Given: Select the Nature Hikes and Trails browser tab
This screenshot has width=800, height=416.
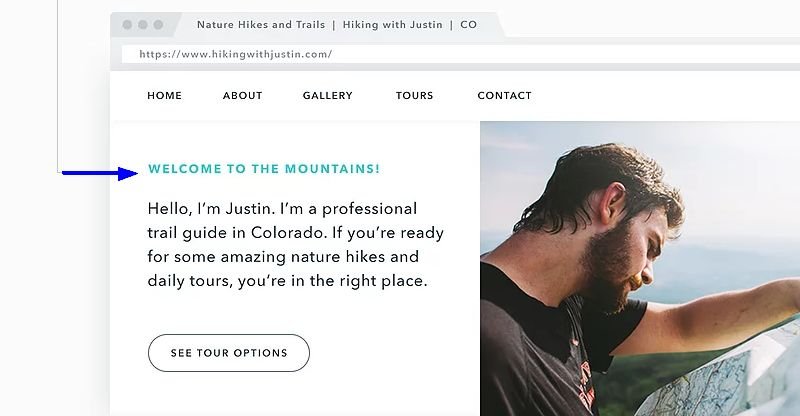Looking at the screenshot, I should [337, 25].
